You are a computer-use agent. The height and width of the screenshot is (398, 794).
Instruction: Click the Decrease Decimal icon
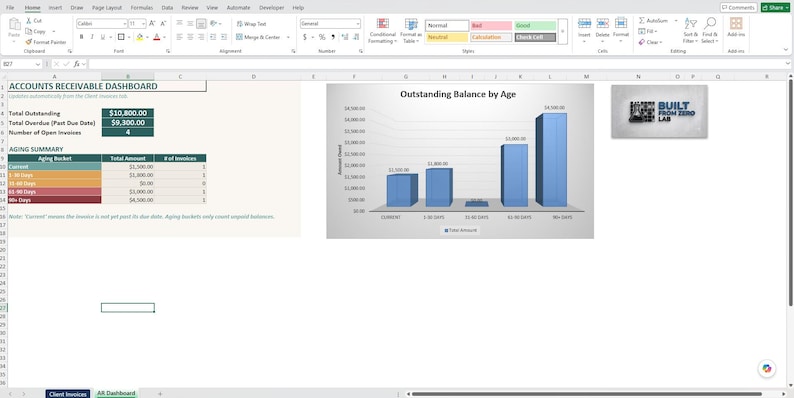pyautogui.click(x=356, y=37)
